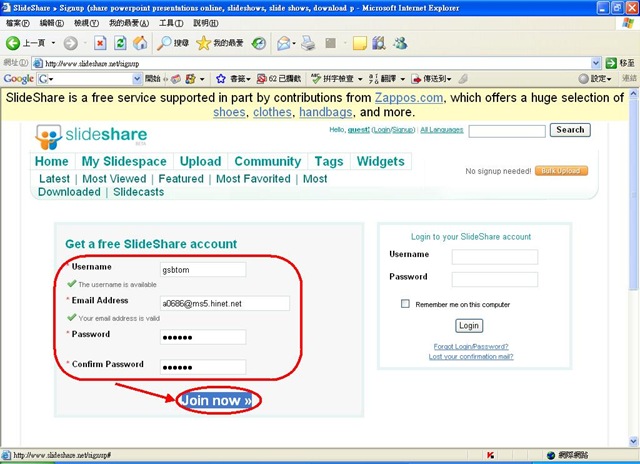
Task: Open the third IE menu (View)
Action: tap(86, 23)
